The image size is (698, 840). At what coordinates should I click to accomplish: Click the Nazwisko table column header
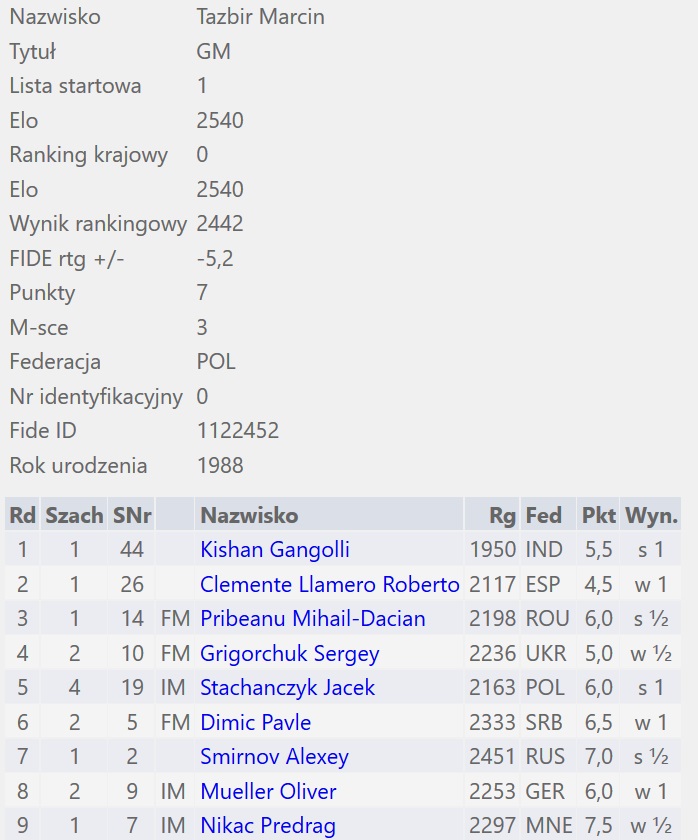tap(249, 515)
